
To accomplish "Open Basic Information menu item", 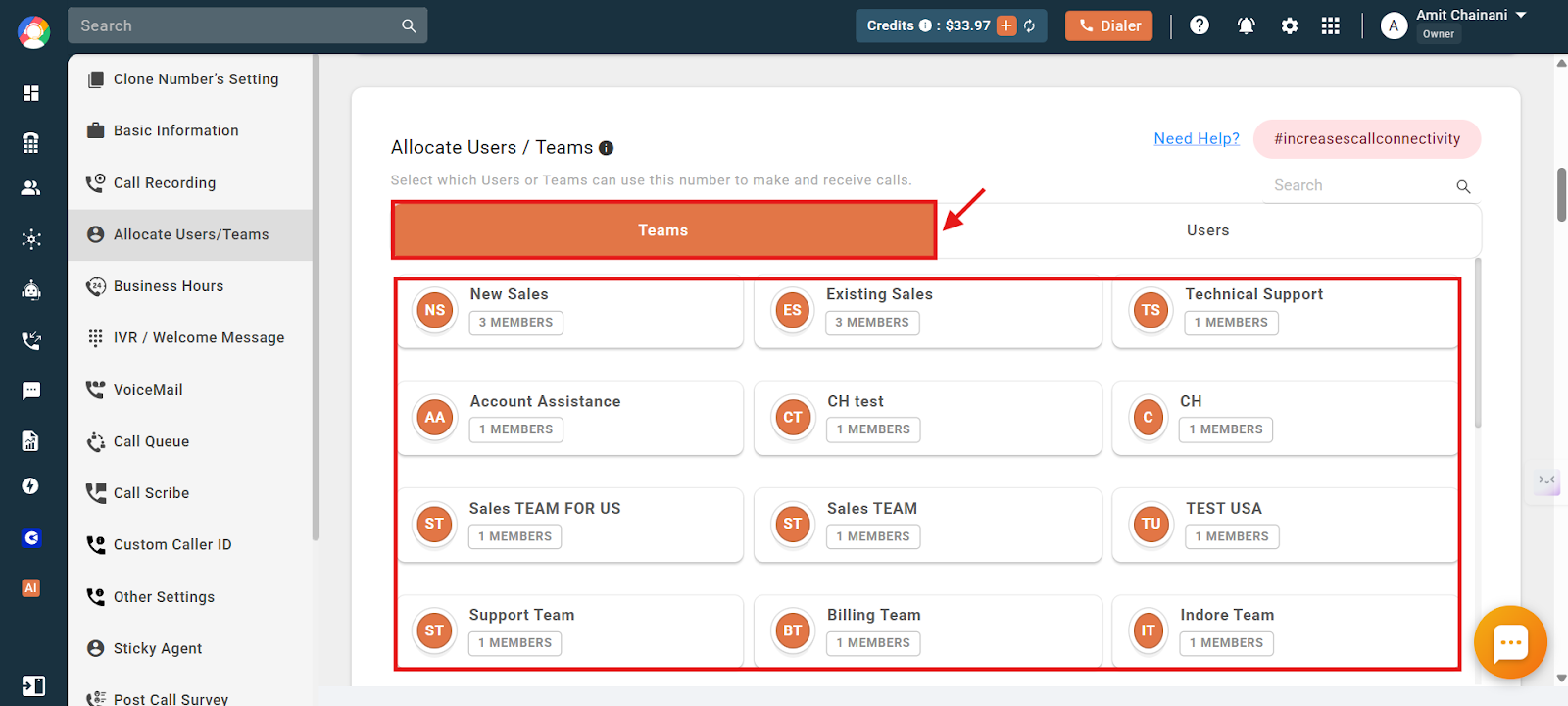I will point(190,131).
